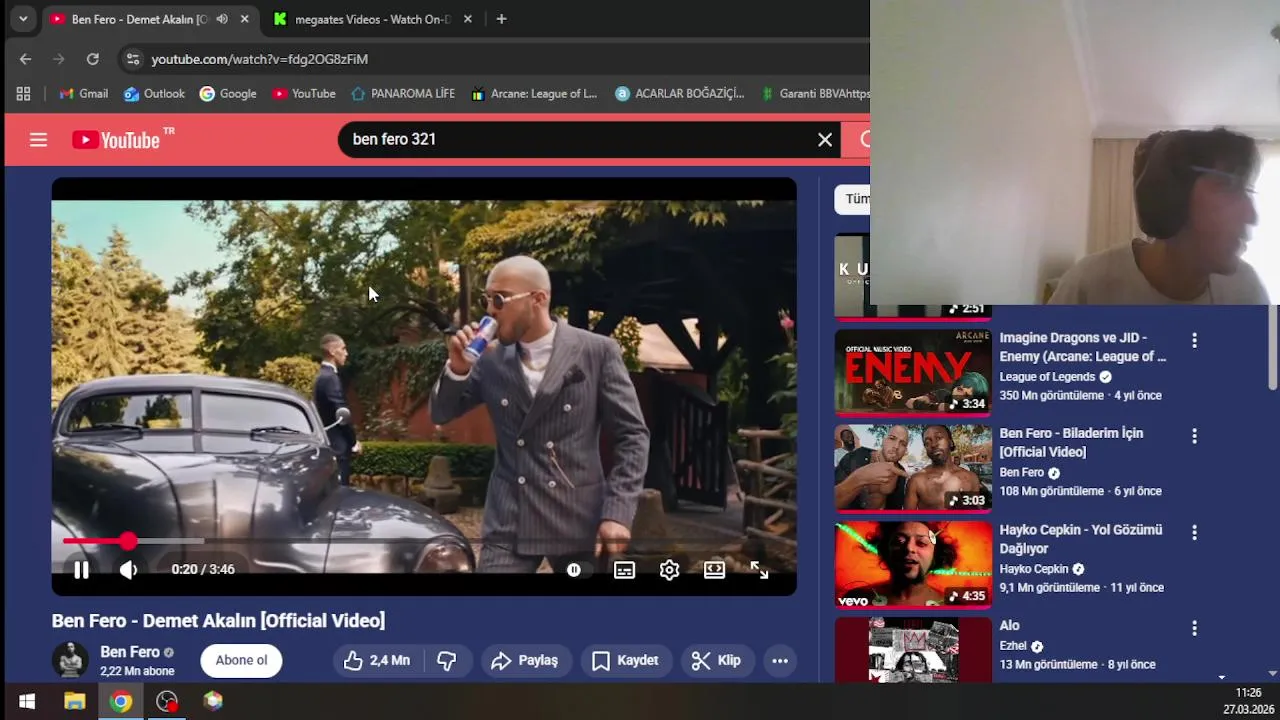View site information icon in the address bar
This screenshot has height=720, width=1280.
[132, 59]
